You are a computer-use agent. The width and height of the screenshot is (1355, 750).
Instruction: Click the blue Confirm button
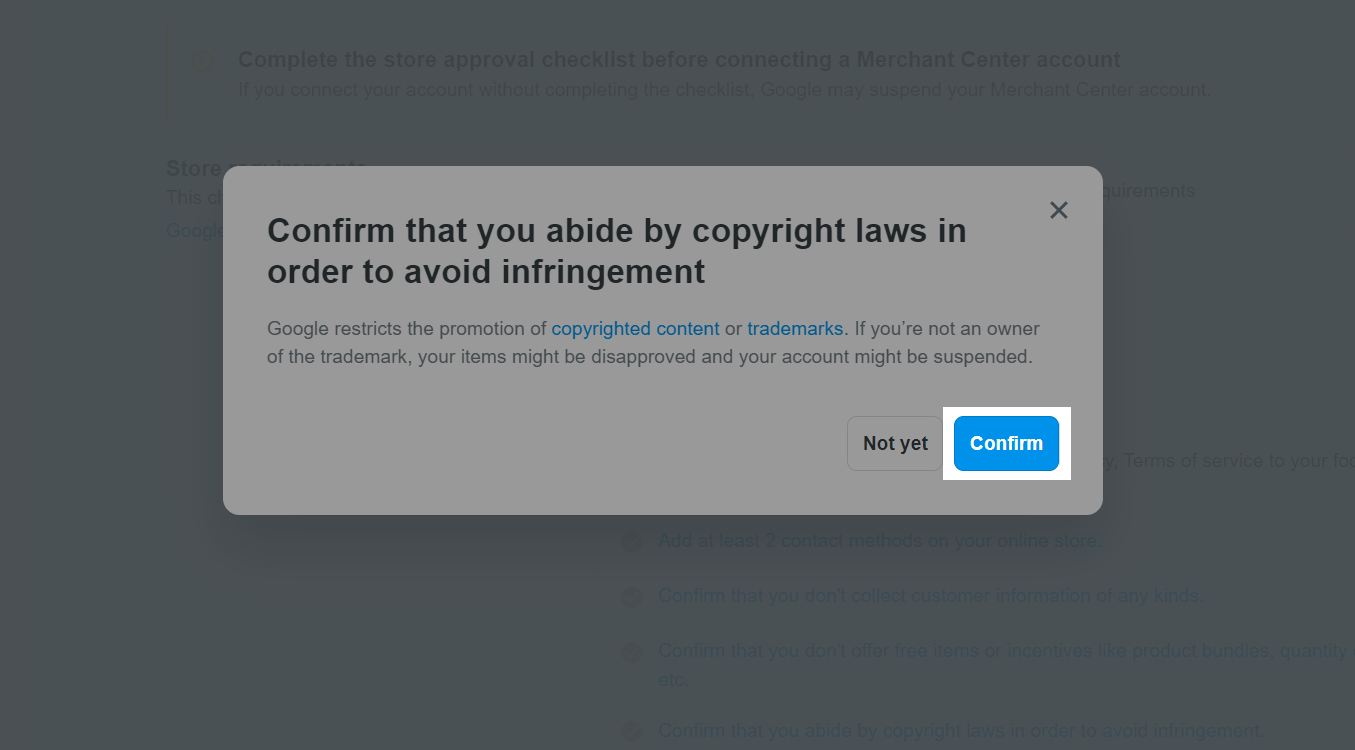pyautogui.click(x=1006, y=443)
